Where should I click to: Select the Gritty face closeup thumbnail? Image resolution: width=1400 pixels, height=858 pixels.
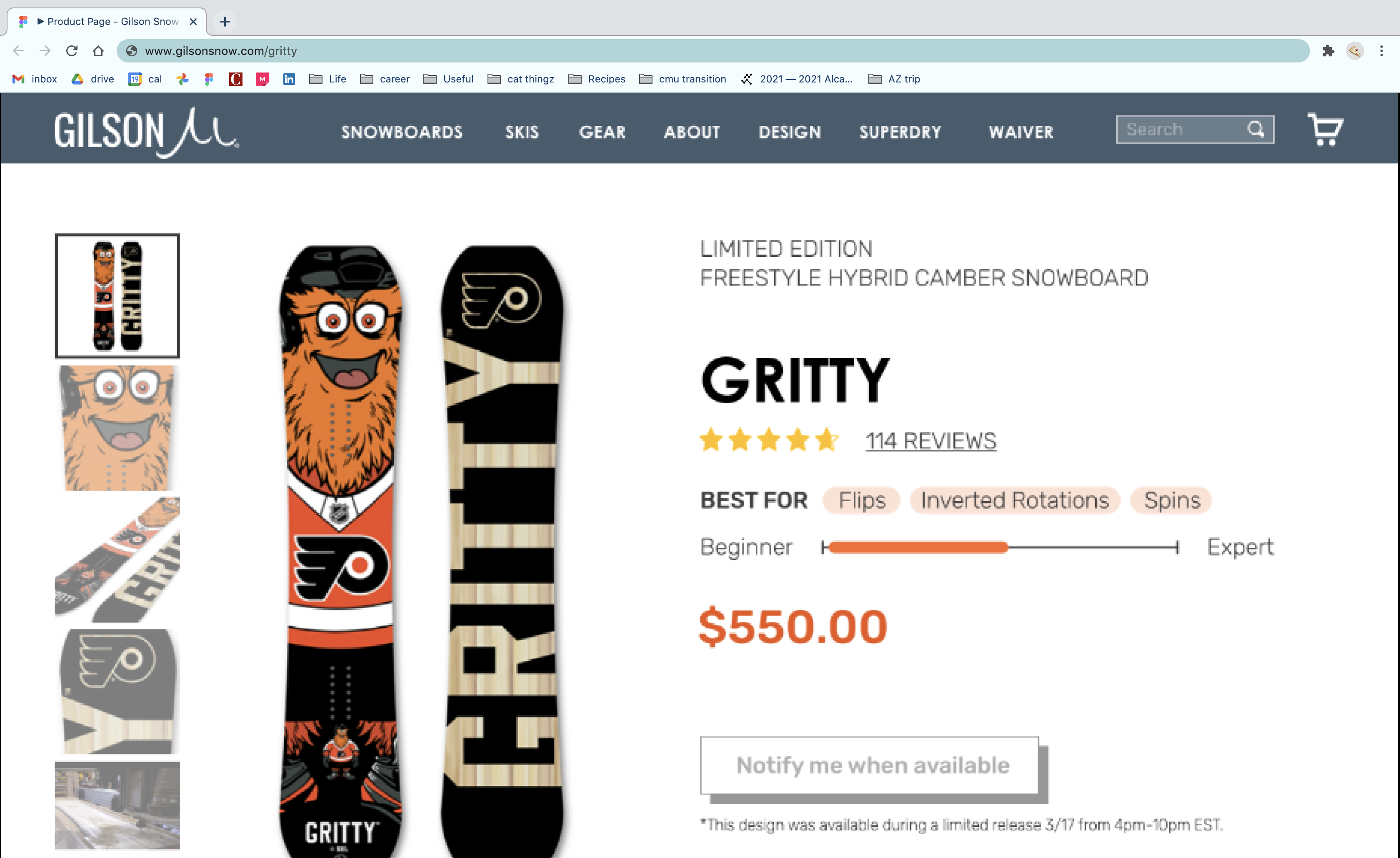tap(117, 428)
